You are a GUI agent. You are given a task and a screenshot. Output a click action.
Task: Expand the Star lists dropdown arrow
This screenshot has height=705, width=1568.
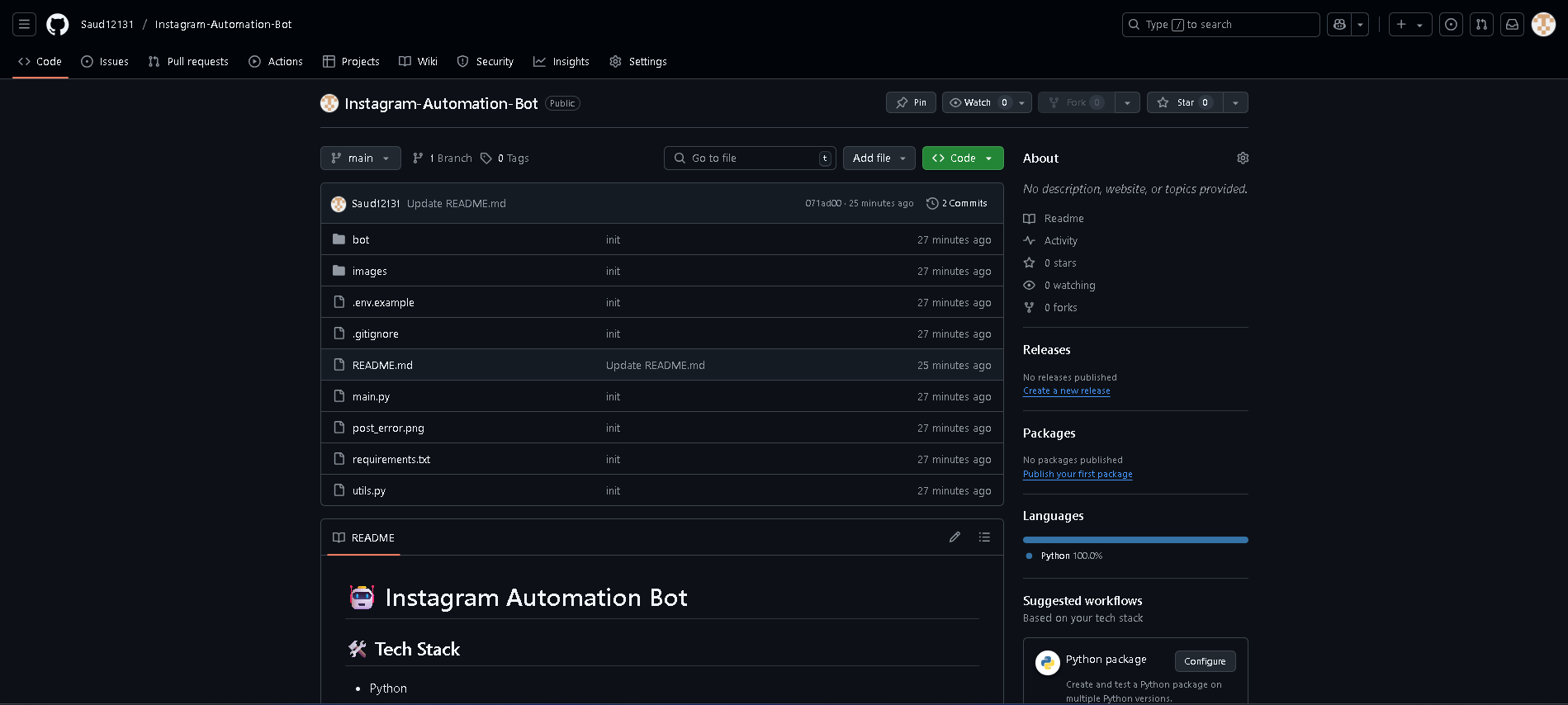coord(1235,102)
